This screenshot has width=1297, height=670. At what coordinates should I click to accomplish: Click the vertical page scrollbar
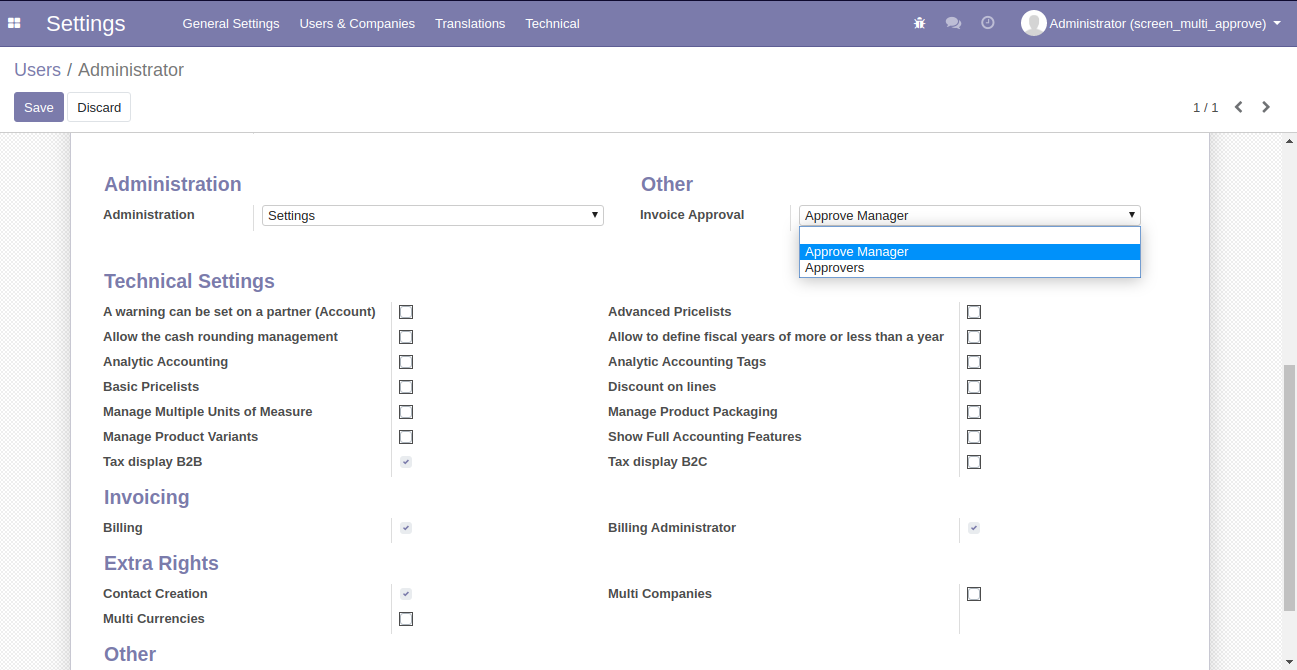(1289, 486)
